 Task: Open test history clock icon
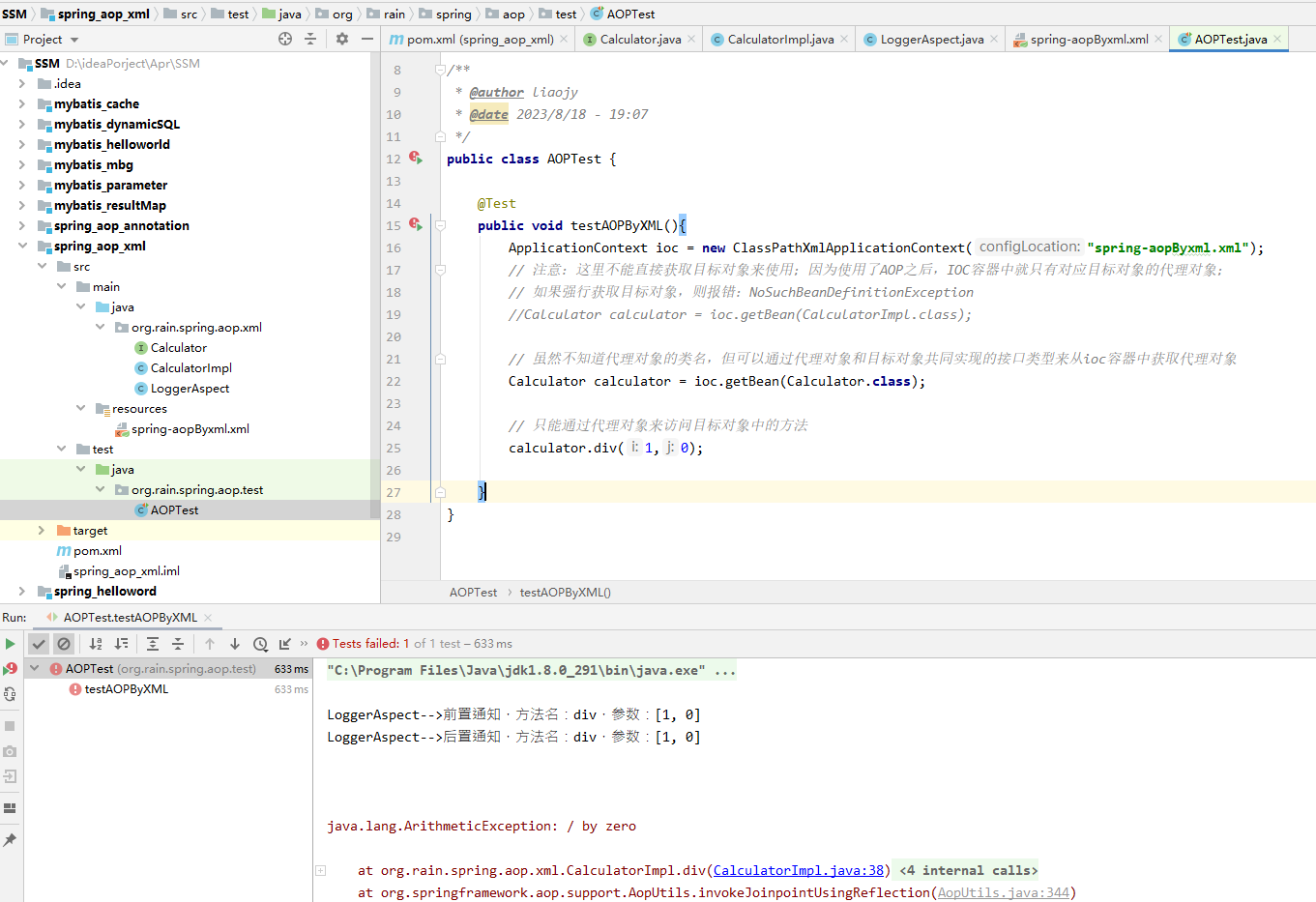coord(260,644)
